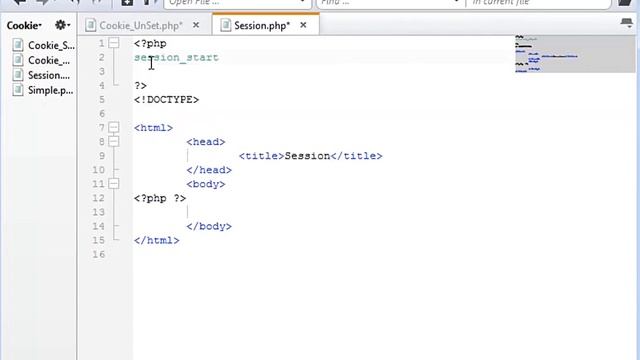Click the 'In current file' search scope field
This screenshot has height=360, width=640.
pos(538,2)
